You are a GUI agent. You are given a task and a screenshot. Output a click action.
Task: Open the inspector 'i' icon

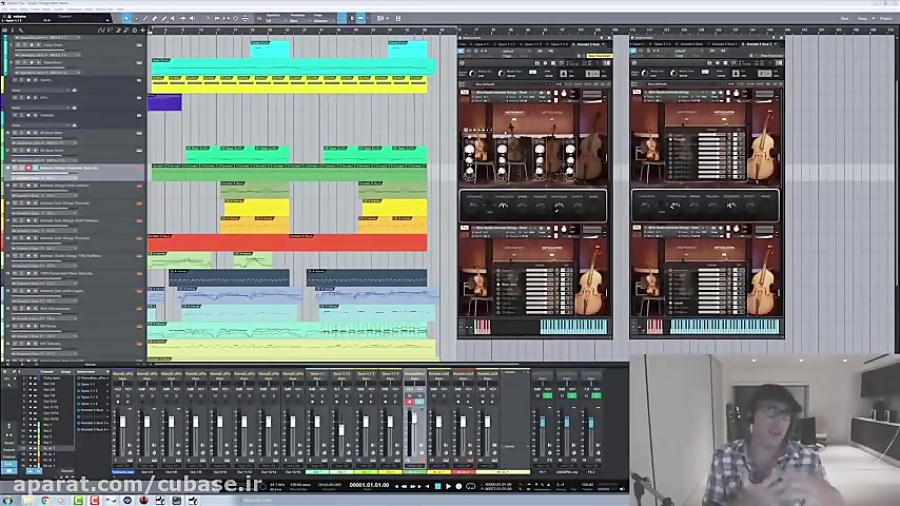pyautogui.click(x=13, y=30)
